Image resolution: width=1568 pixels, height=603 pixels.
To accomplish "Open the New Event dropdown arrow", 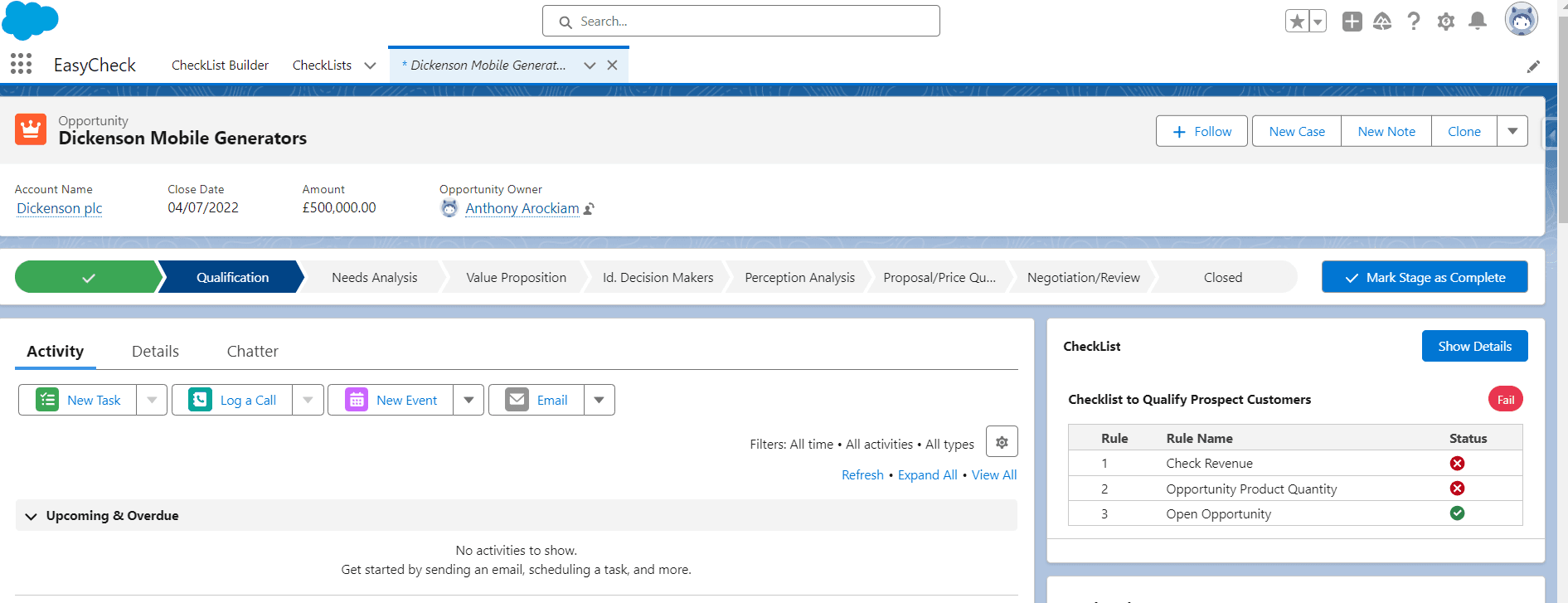I will click(x=468, y=400).
